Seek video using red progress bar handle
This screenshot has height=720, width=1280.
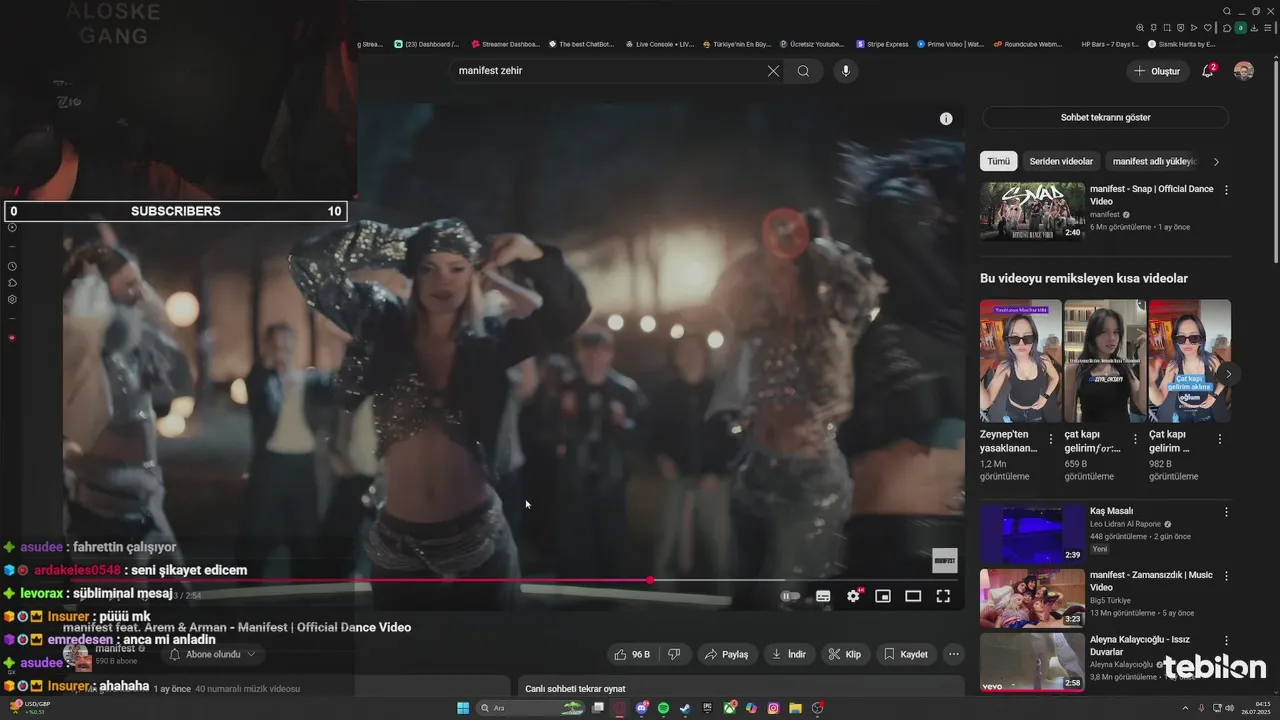point(651,580)
